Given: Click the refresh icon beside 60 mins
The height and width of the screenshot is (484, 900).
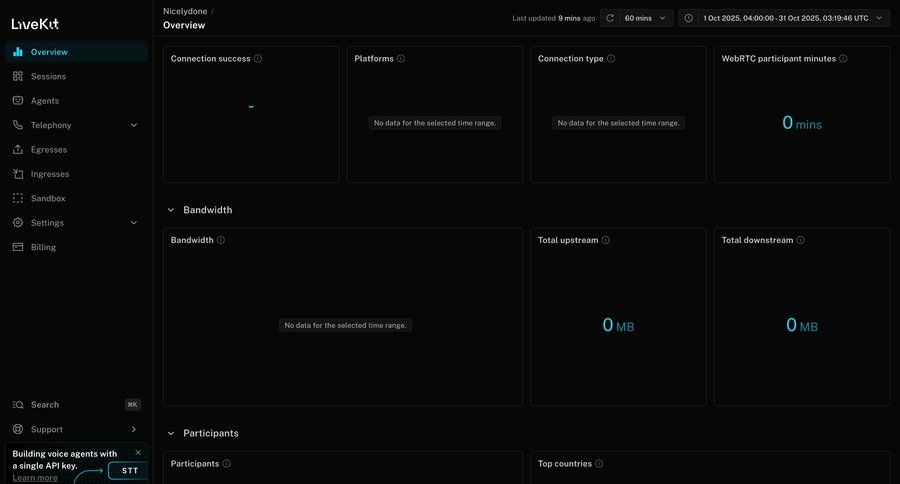Looking at the screenshot, I should [610, 18].
